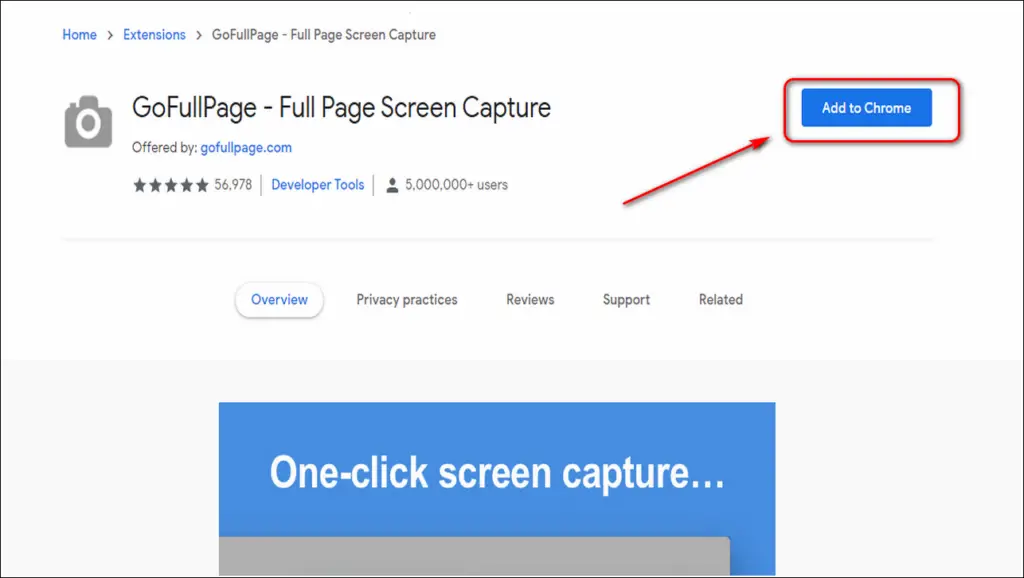Image resolution: width=1024 pixels, height=578 pixels.
Task: Click the 5,000,000+ users text
Action: 456,185
